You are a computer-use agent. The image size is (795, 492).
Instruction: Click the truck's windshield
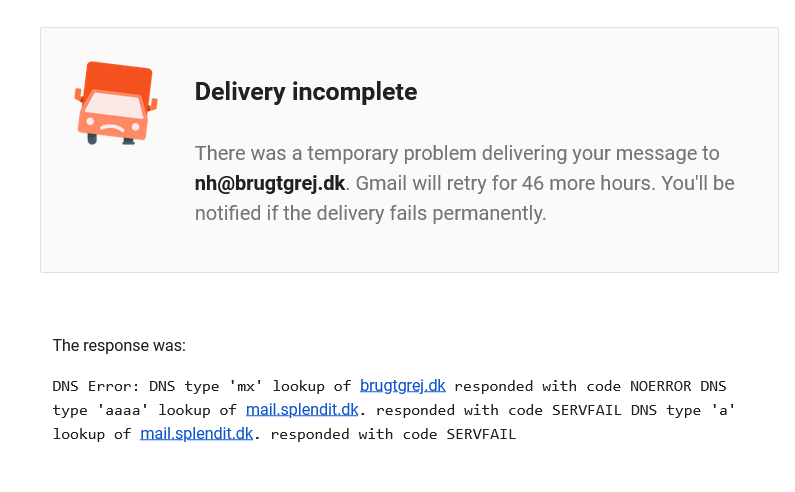click(x=114, y=105)
